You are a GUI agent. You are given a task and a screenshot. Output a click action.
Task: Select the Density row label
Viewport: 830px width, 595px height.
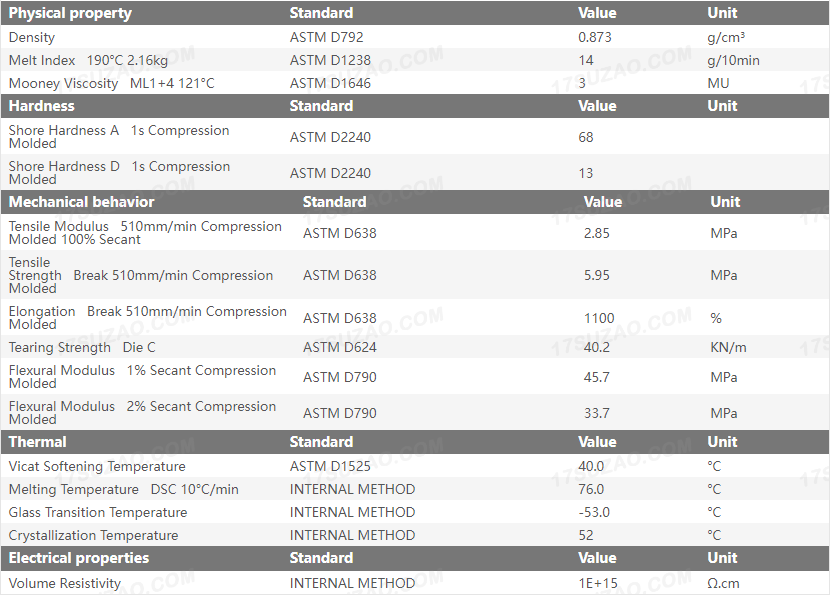coord(32,37)
